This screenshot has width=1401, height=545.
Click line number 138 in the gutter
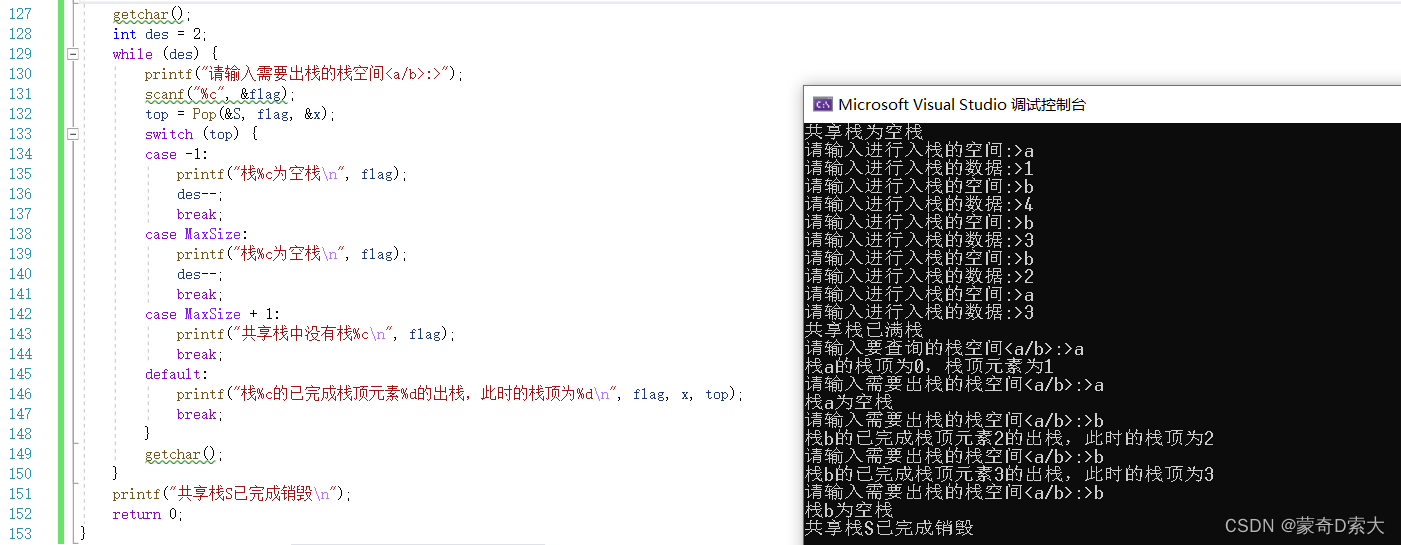(x=20, y=234)
